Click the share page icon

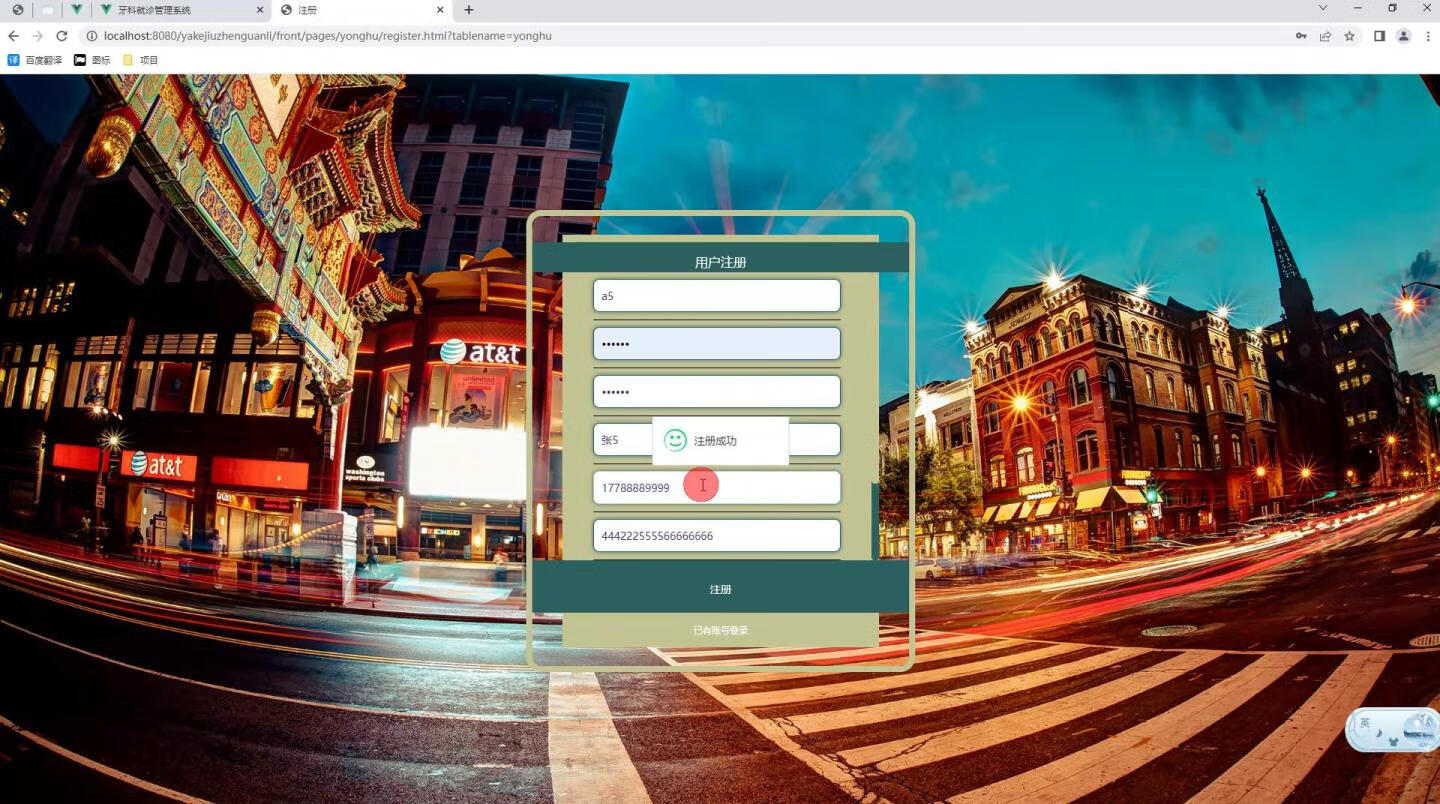pyautogui.click(x=1325, y=36)
